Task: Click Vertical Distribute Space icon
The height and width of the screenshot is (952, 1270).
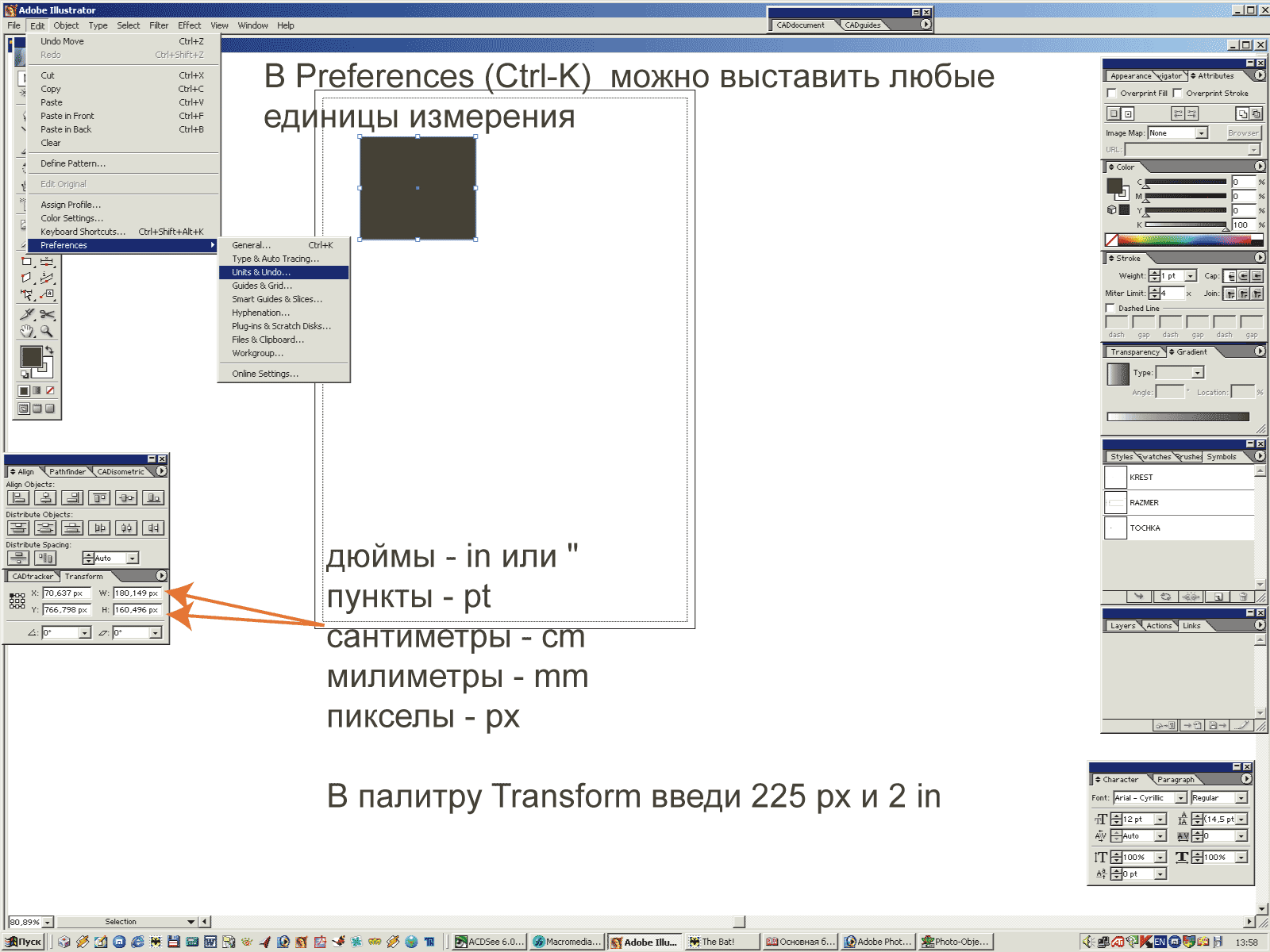Action: pyautogui.click(x=18, y=559)
